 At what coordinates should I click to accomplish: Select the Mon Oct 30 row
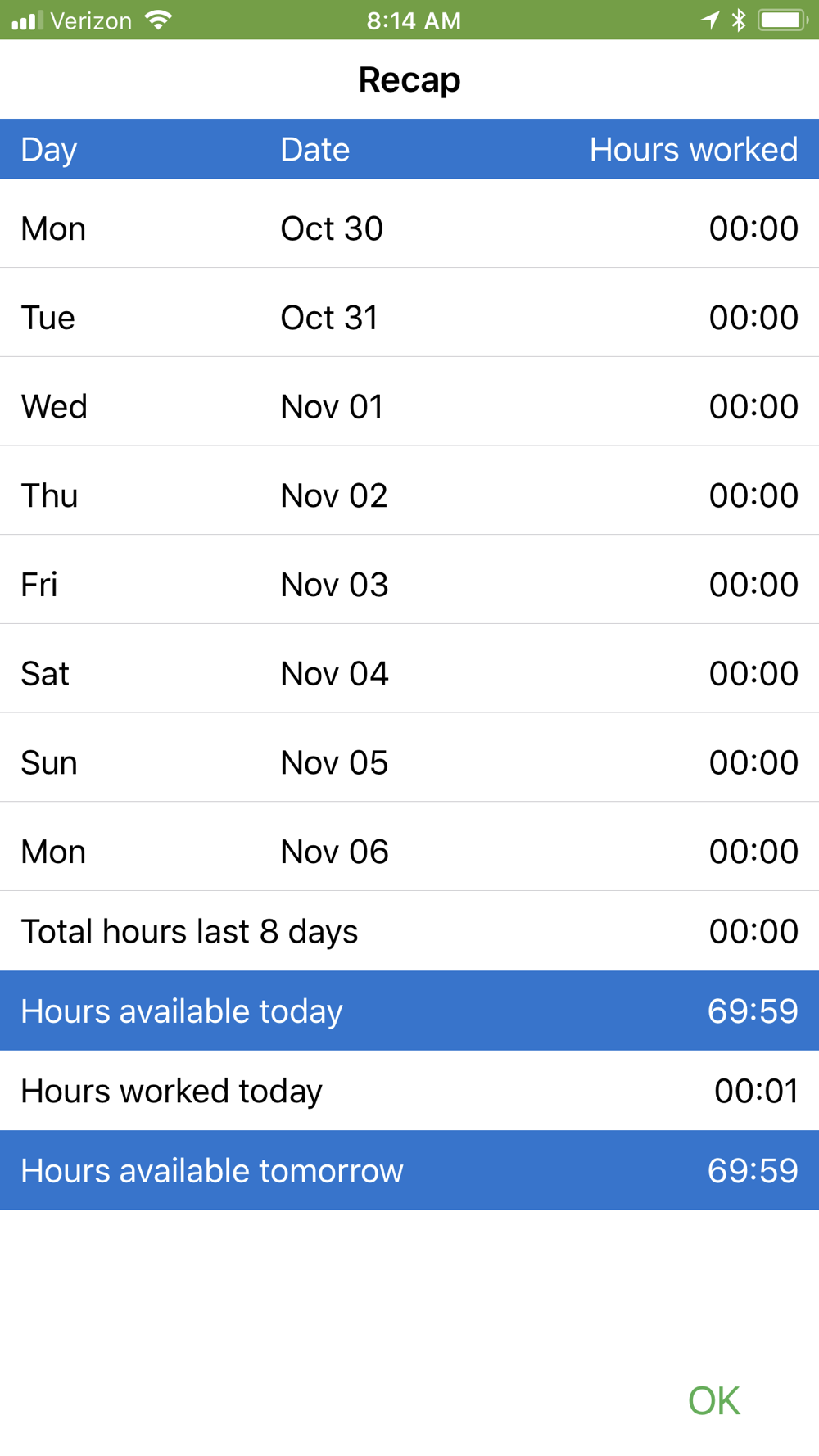click(x=409, y=228)
